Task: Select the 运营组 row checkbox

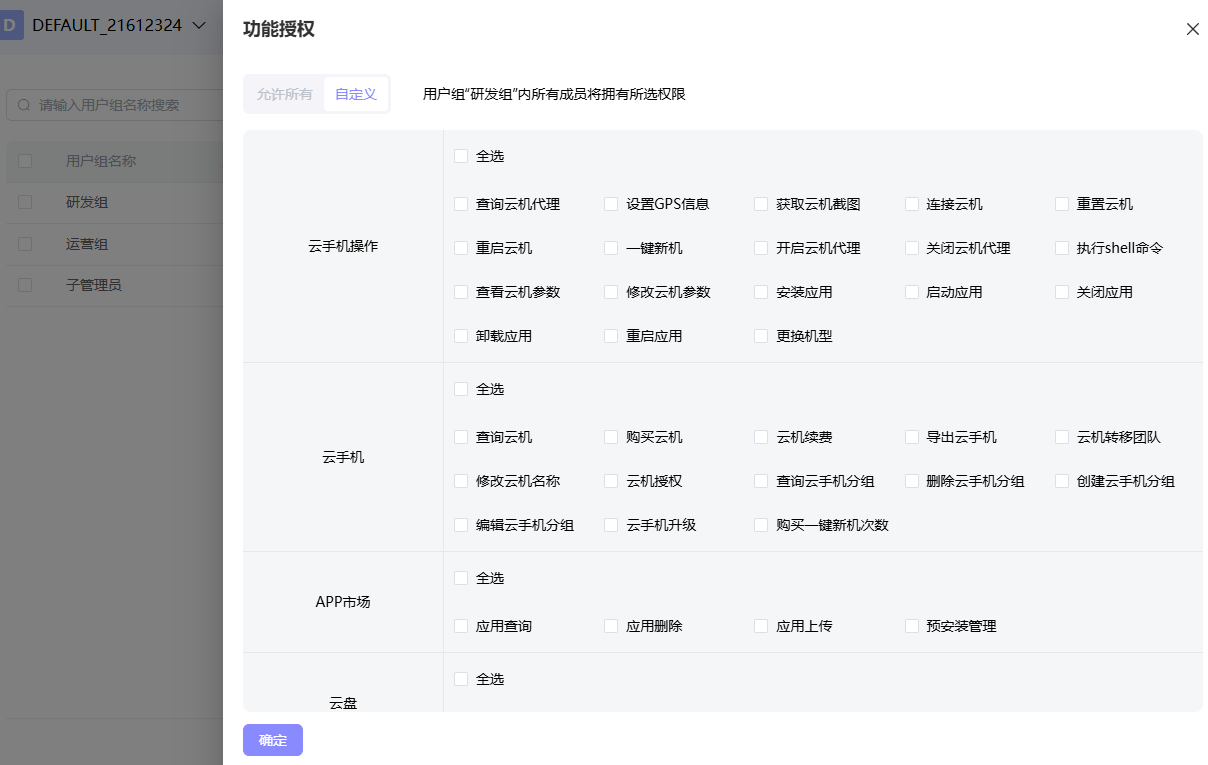Action: click(25, 244)
